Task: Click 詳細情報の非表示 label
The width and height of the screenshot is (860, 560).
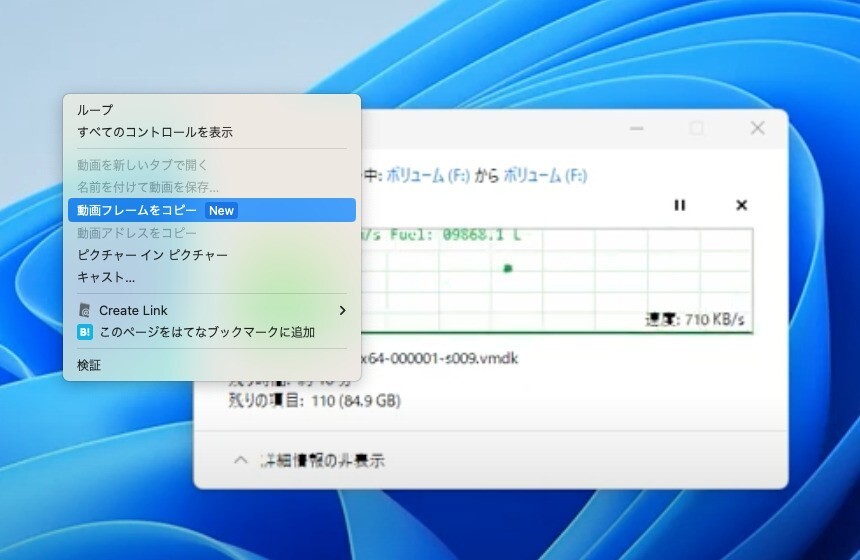Action: pos(322,461)
